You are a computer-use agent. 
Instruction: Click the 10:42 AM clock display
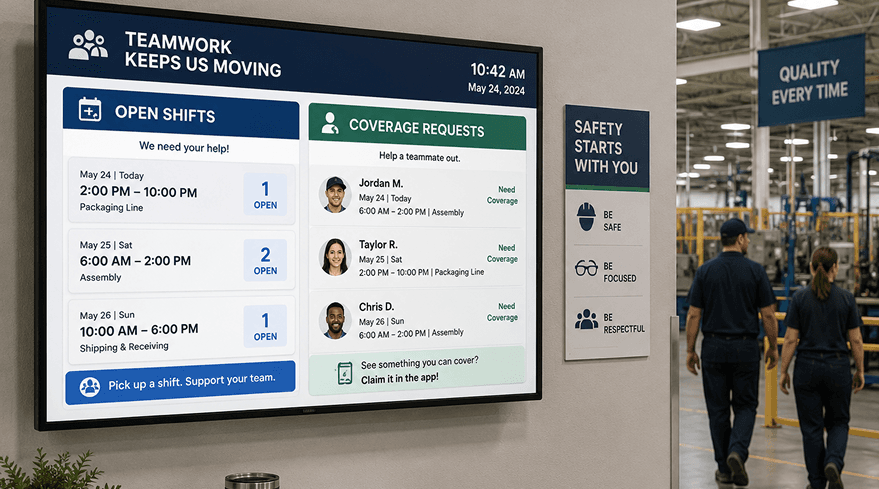(497, 71)
